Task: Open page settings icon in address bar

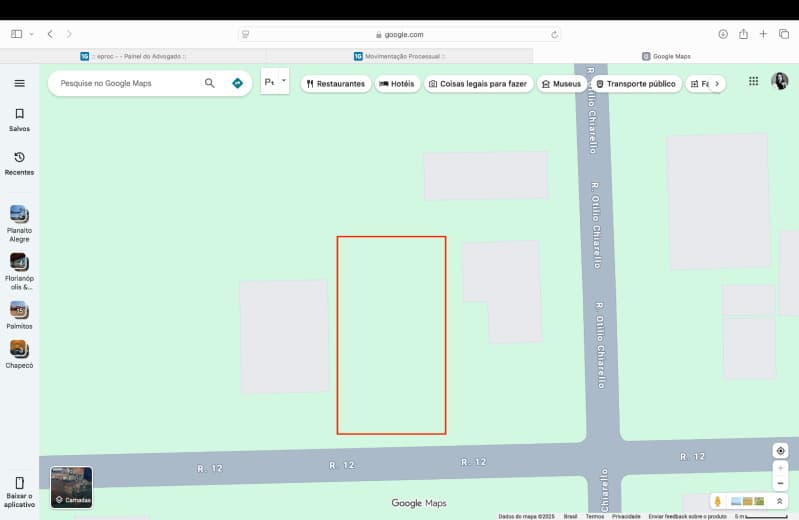Action: tap(246, 34)
